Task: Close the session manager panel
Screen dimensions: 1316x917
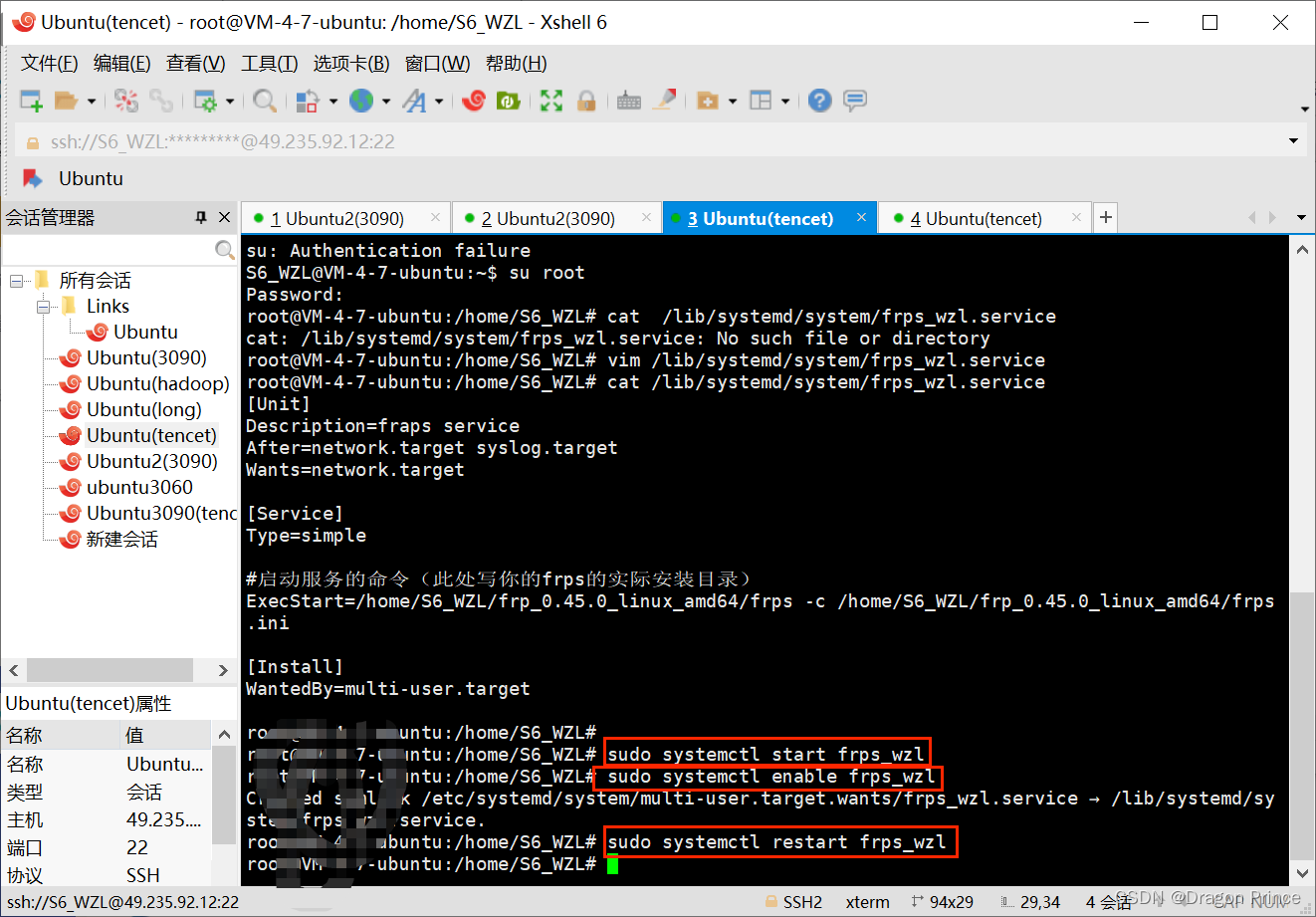Action: pyautogui.click(x=224, y=217)
